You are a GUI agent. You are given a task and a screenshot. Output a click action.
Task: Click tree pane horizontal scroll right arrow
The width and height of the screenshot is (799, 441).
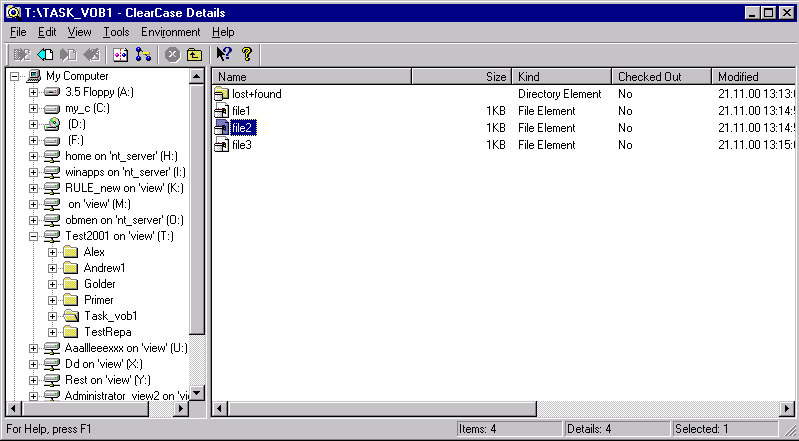click(181, 408)
